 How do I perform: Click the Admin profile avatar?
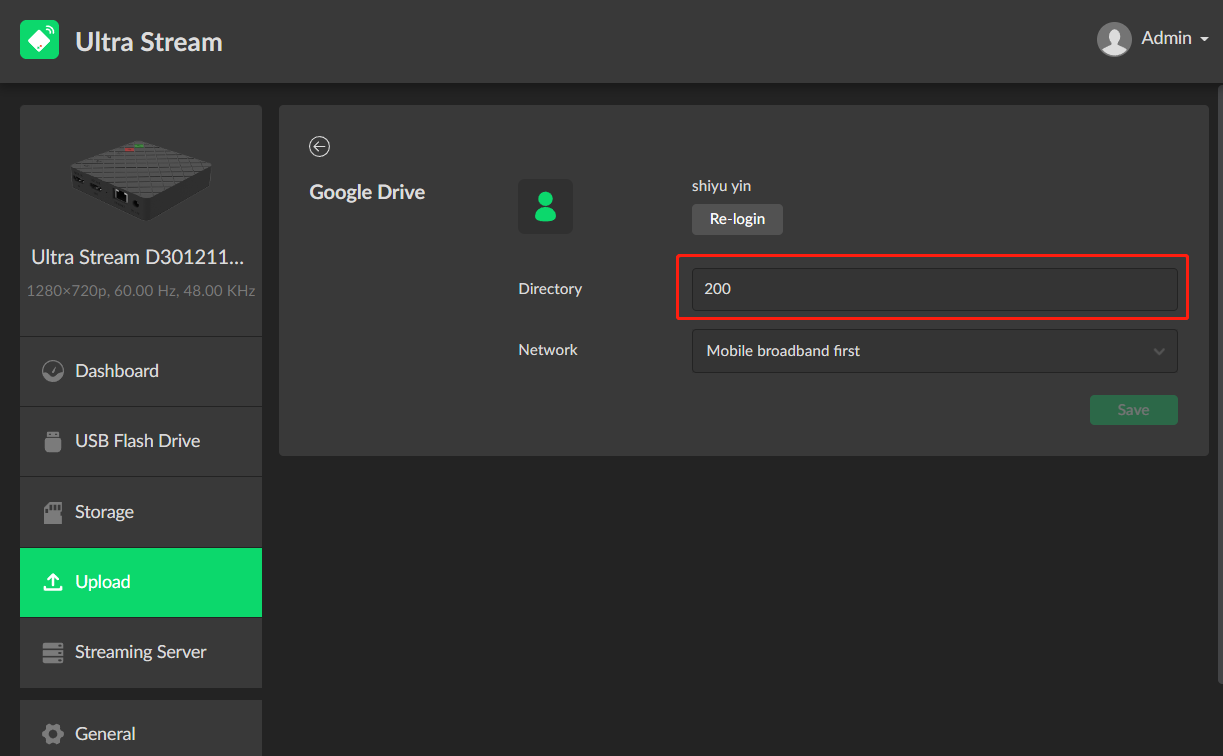[1114, 39]
